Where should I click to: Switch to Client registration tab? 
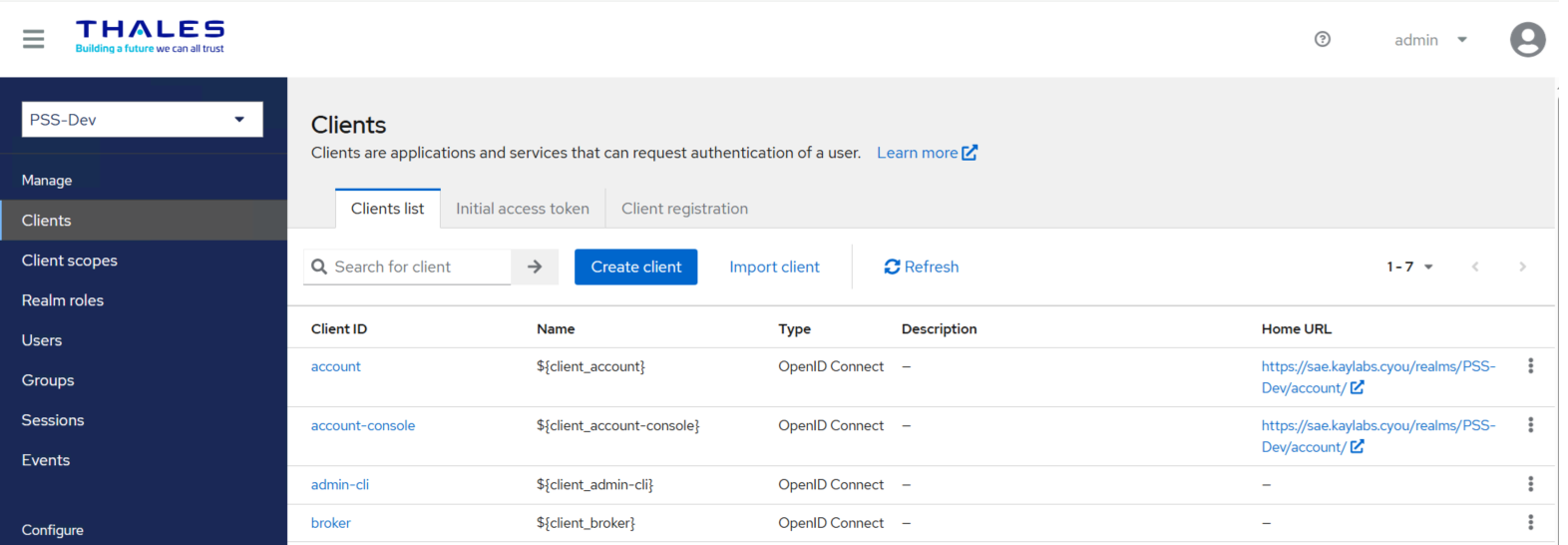coord(684,209)
